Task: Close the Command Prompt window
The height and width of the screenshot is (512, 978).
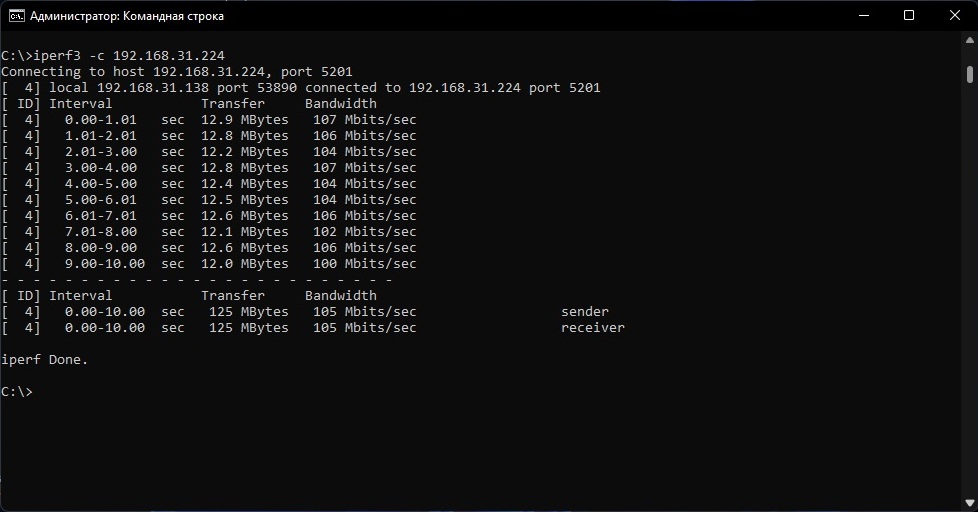Action: click(955, 16)
